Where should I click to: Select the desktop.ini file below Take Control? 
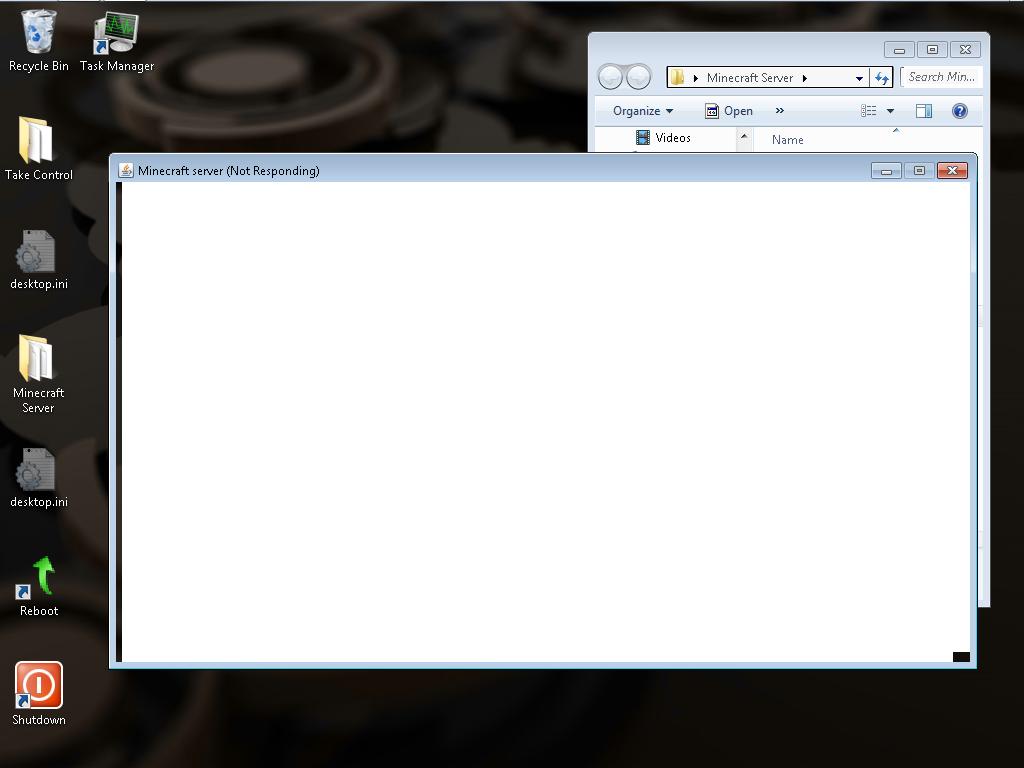(39, 259)
